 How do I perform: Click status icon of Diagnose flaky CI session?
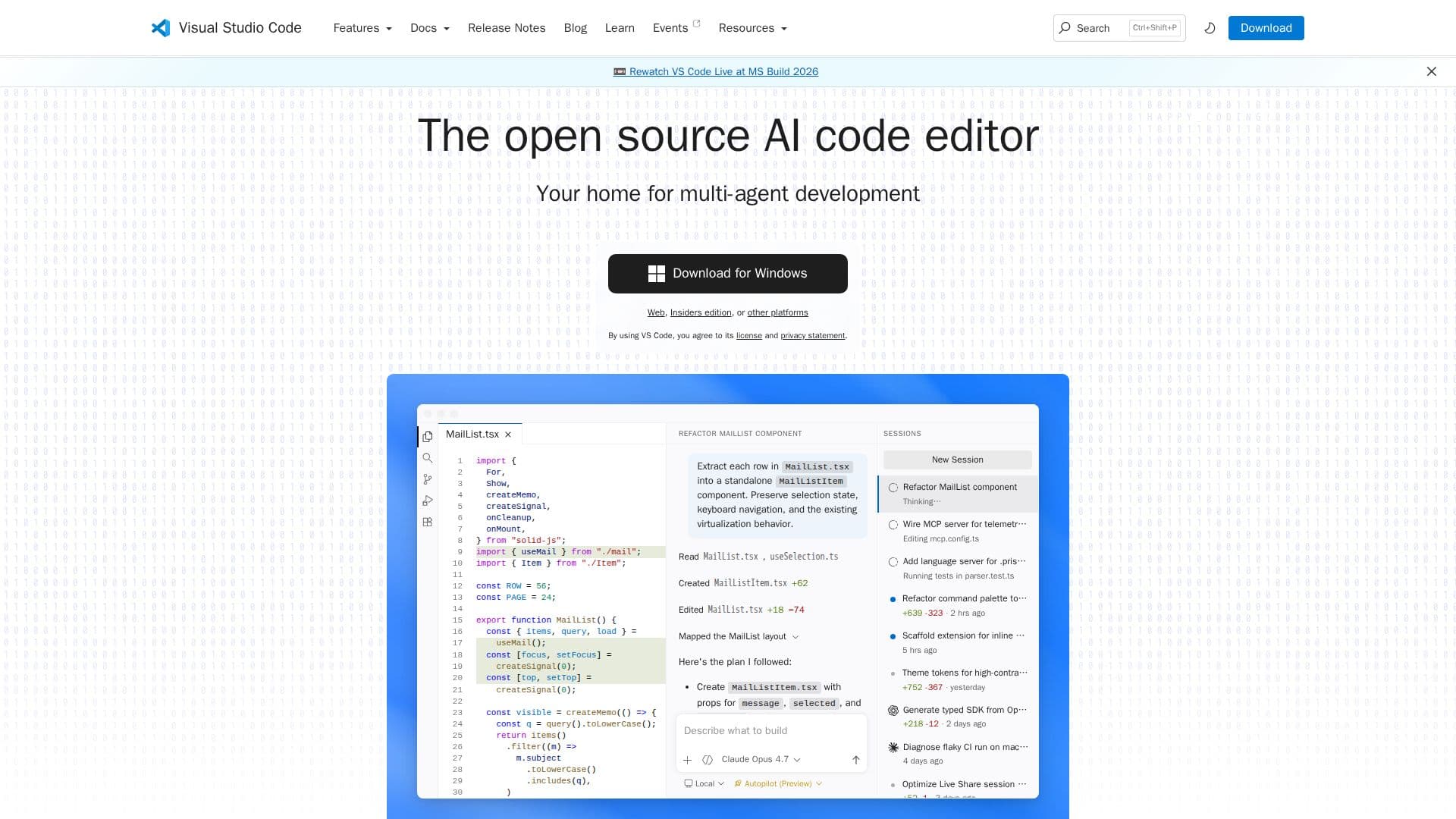tap(893, 748)
